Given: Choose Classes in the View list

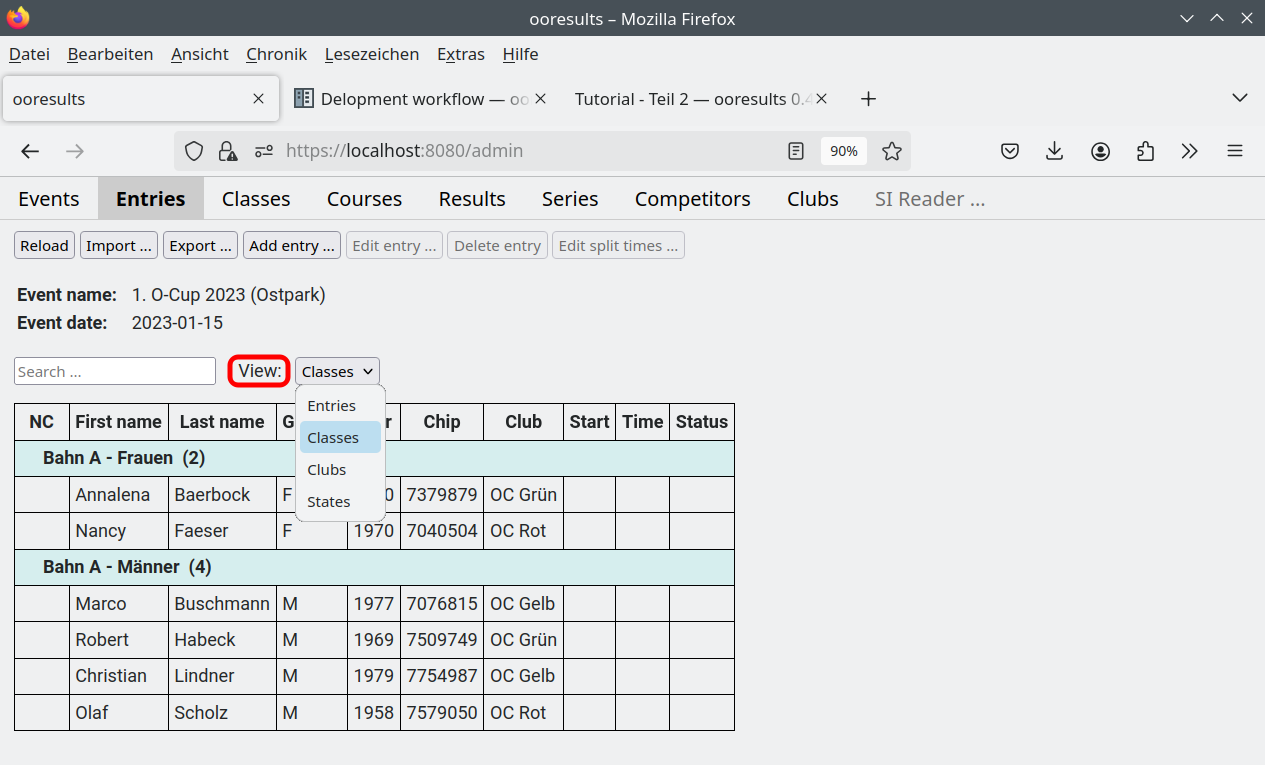Looking at the screenshot, I should pos(340,438).
